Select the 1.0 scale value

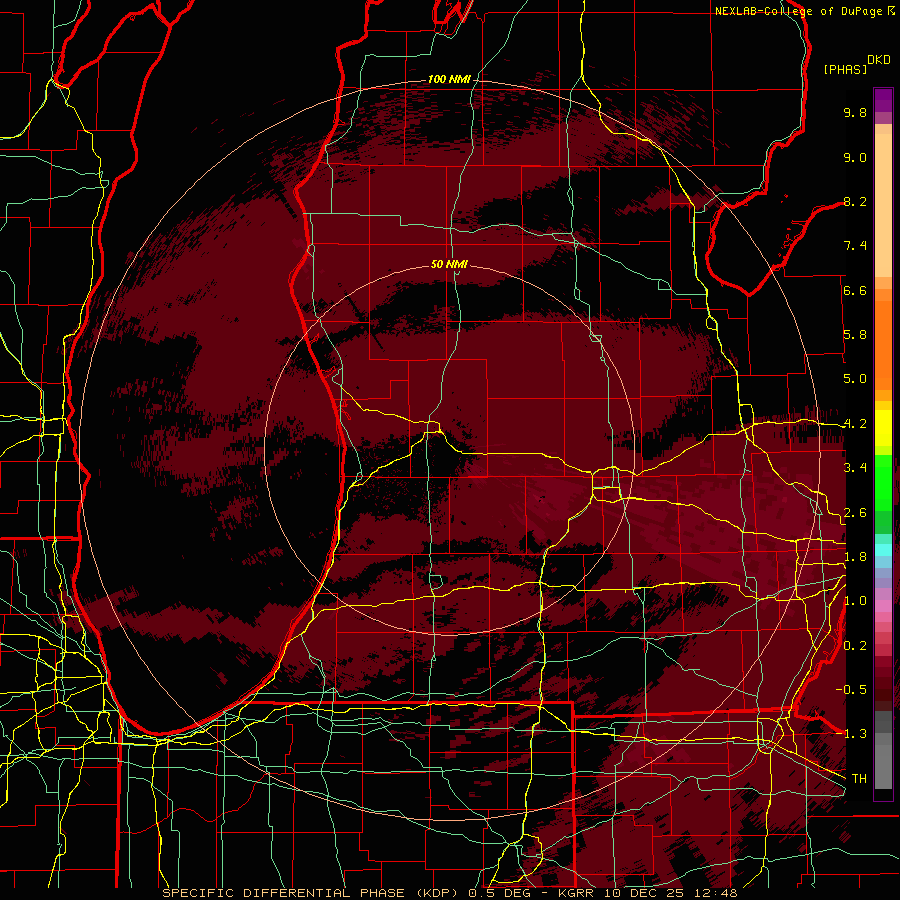pos(855,601)
